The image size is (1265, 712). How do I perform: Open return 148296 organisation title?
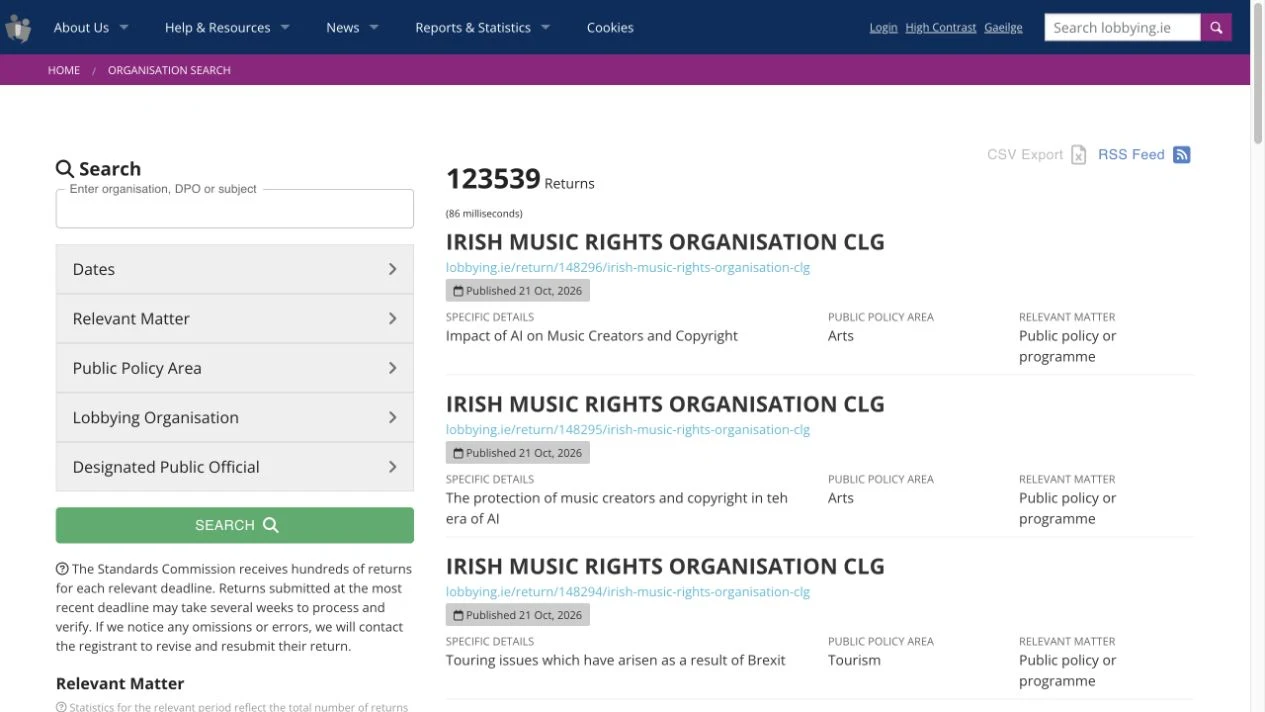click(665, 242)
